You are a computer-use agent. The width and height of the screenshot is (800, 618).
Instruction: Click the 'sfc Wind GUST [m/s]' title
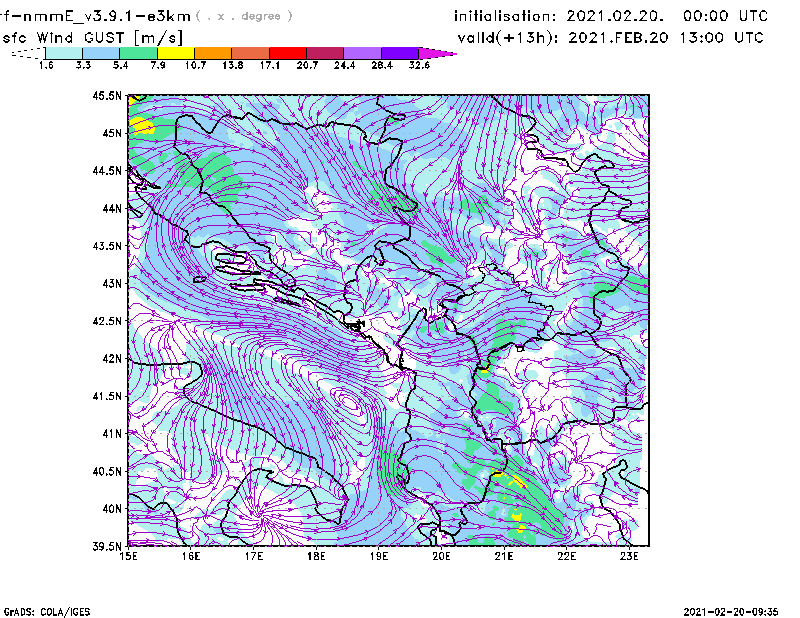(92, 38)
